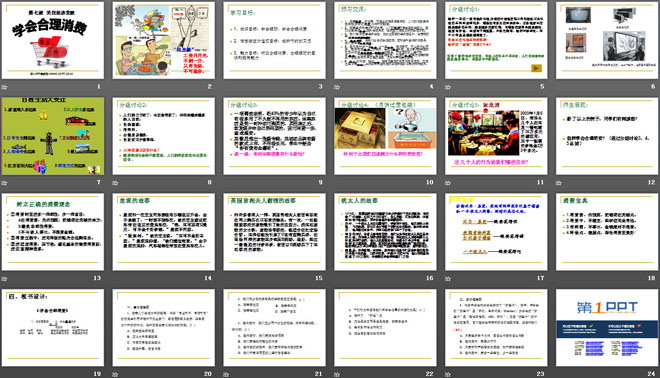Click slide number label 18
Screen dimensions: 660x378
pos(651,278)
